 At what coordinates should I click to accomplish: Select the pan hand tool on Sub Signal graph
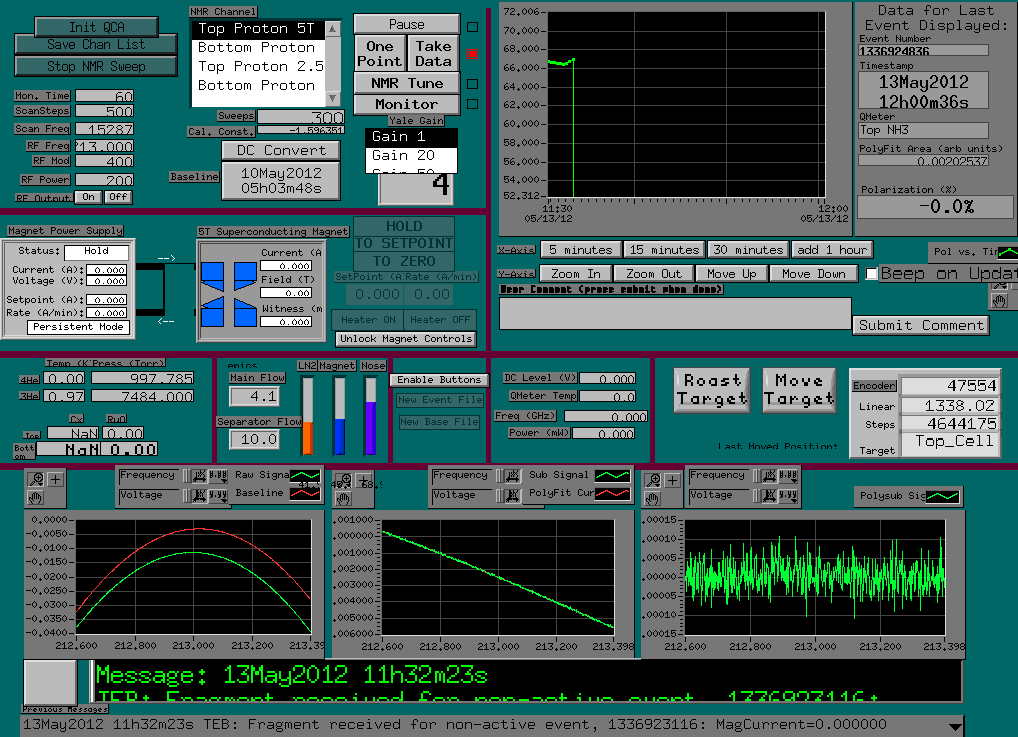point(343,499)
